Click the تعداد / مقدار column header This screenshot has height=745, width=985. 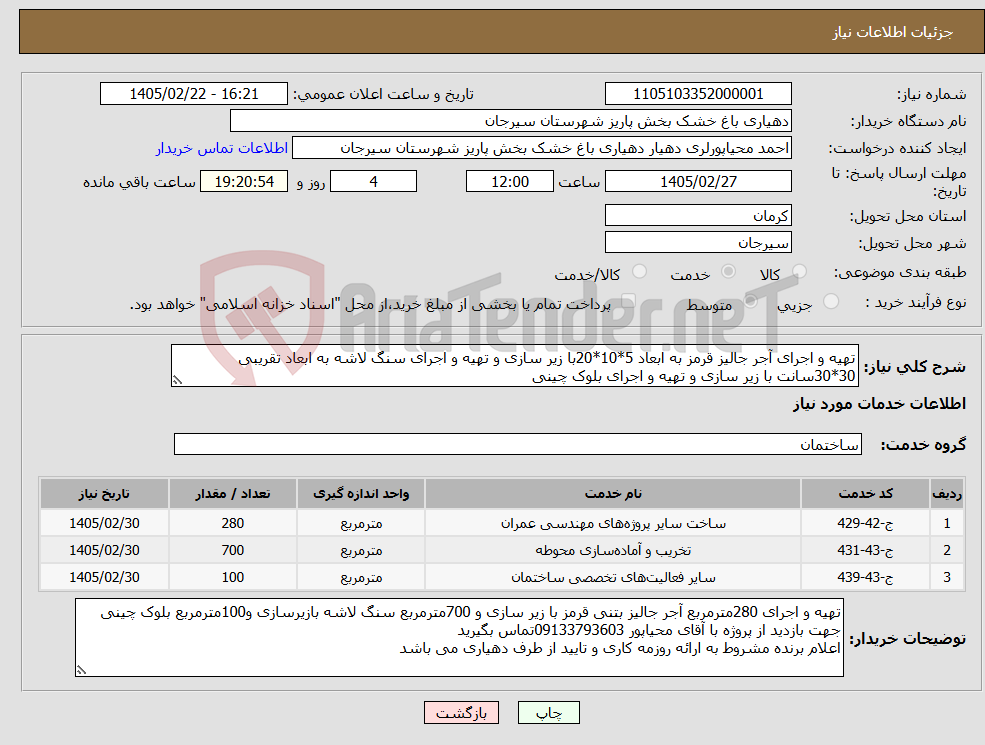pyautogui.click(x=232, y=494)
